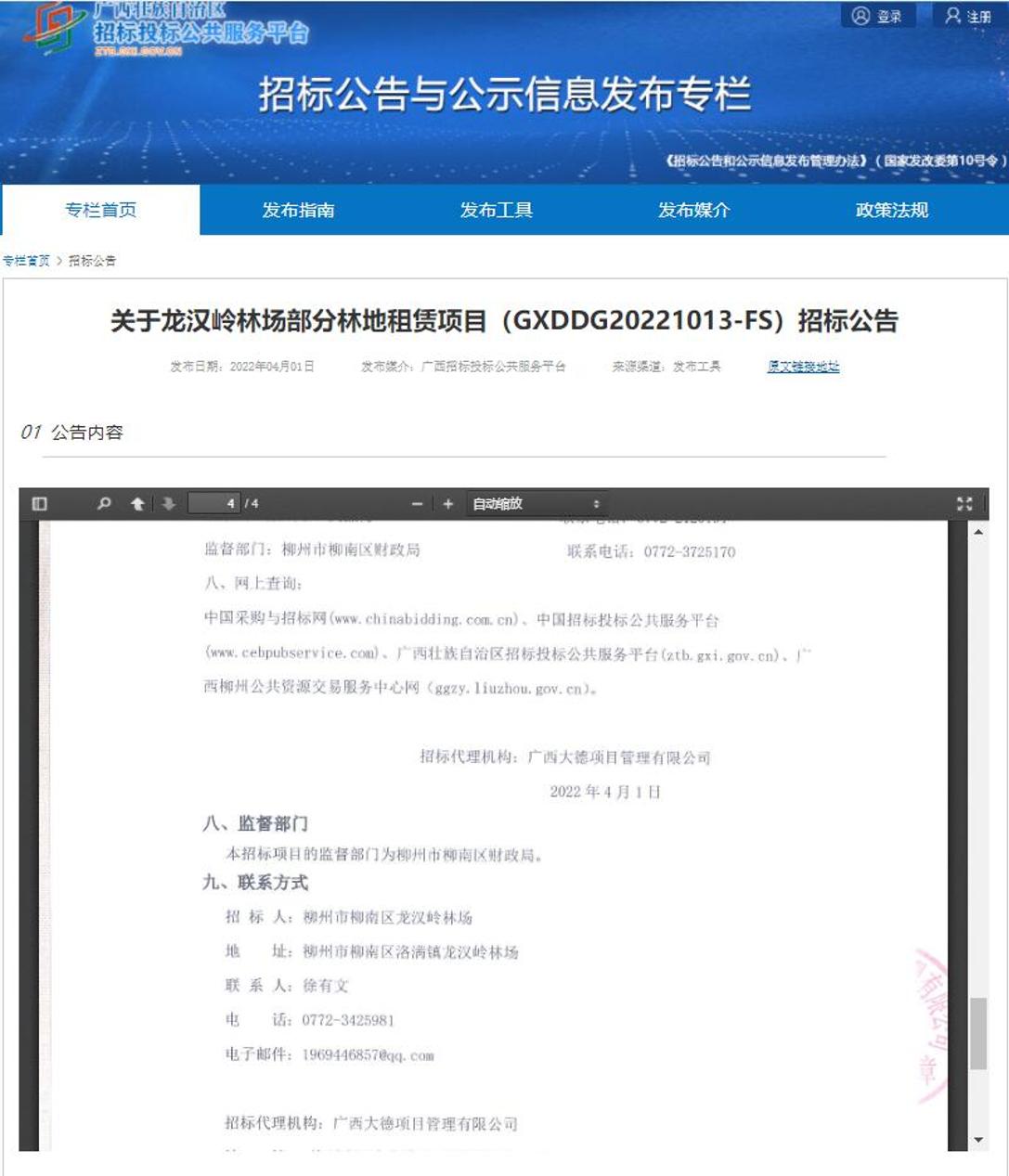
Task: Click the 地址：柳州市柳南区洛满镇龙汉岭林场 line
Action: click(371, 951)
